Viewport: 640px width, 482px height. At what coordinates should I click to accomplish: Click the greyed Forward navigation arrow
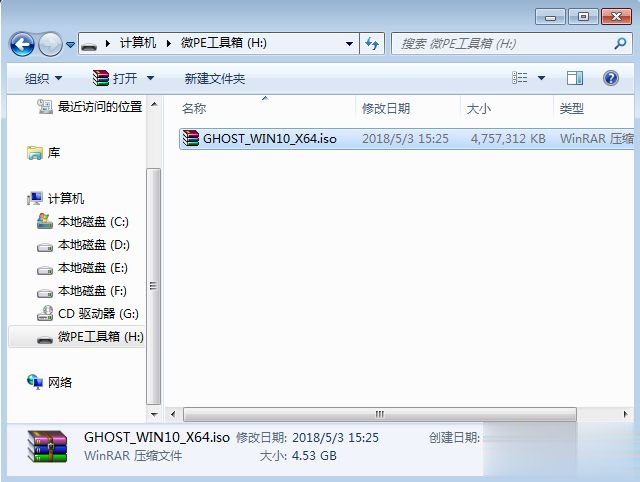[50, 44]
